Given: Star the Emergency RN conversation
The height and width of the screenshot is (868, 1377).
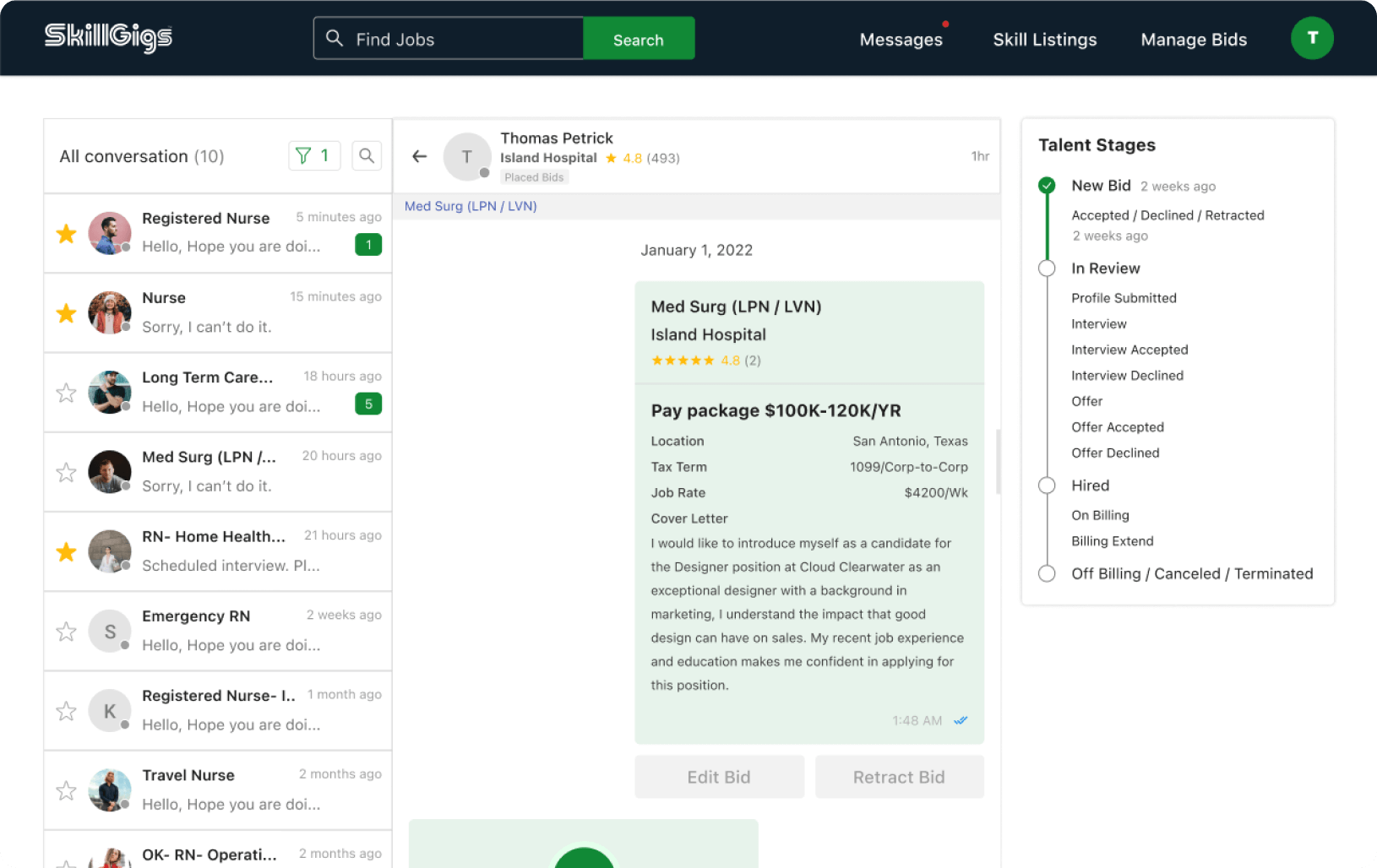Looking at the screenshot, I should (x=66, y=632).
